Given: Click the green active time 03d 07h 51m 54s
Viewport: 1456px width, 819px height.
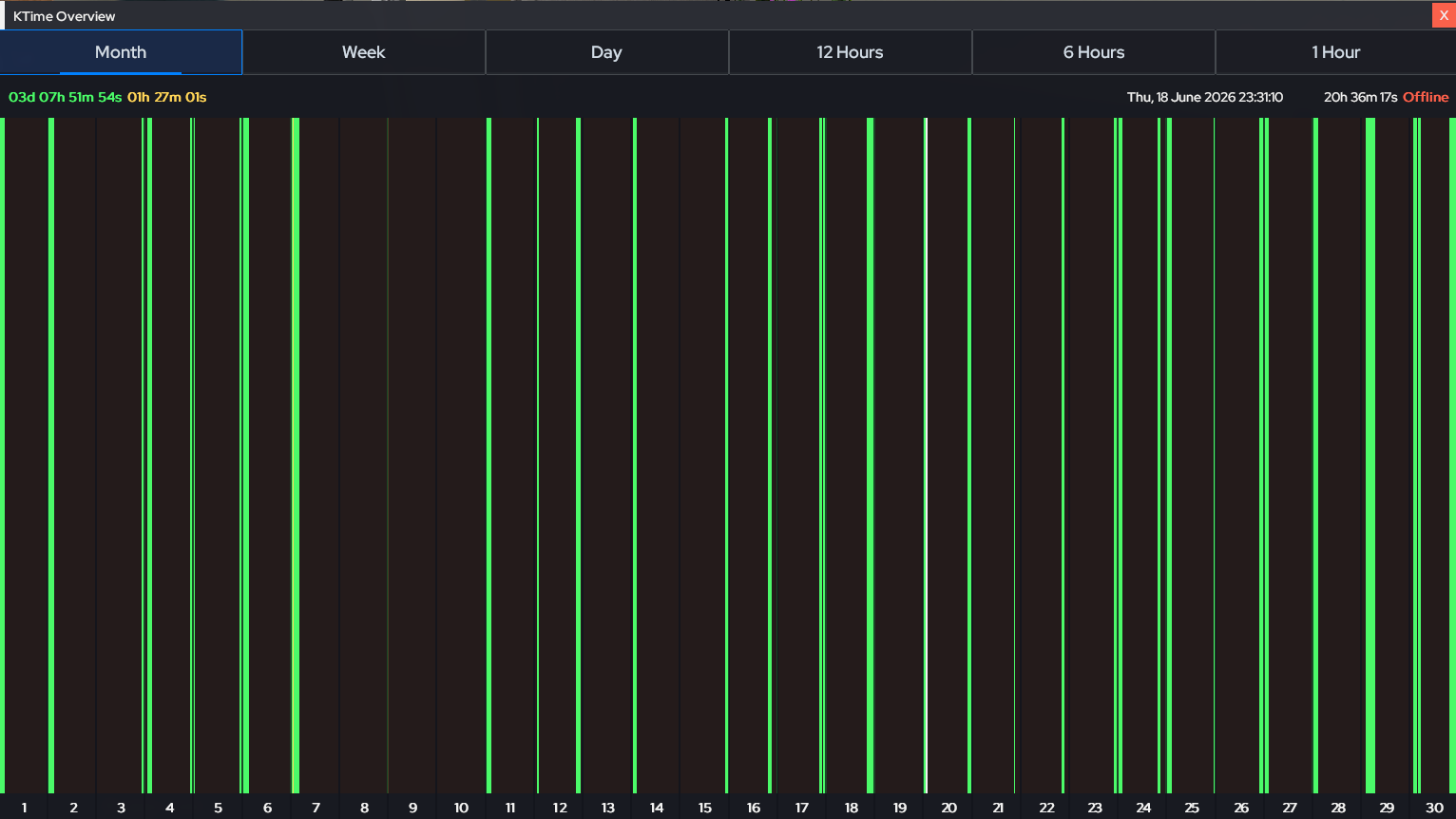Looking at the screenshot, I should [x=65, y=97].
